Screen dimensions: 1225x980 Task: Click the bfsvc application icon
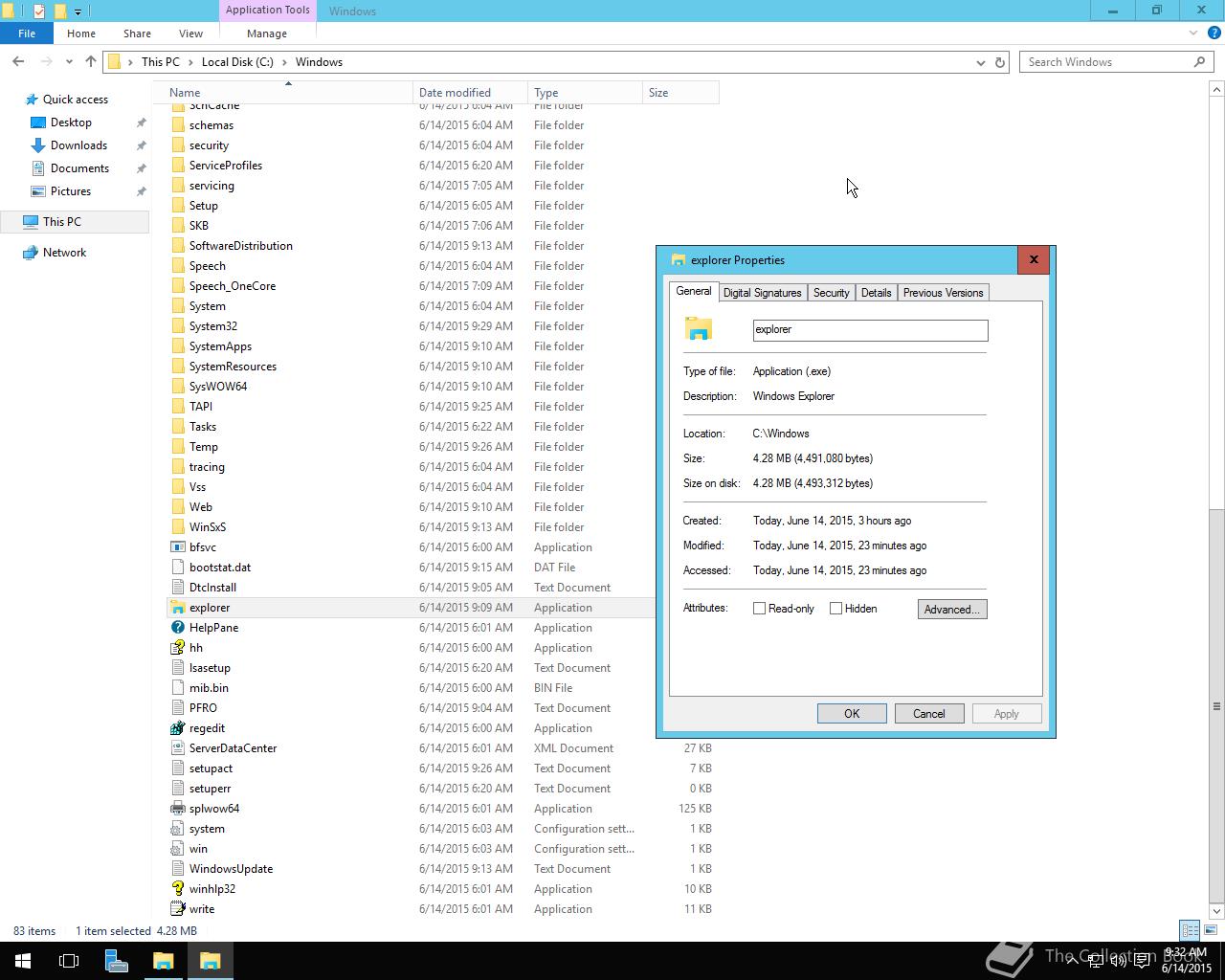[x=177, y=547]
